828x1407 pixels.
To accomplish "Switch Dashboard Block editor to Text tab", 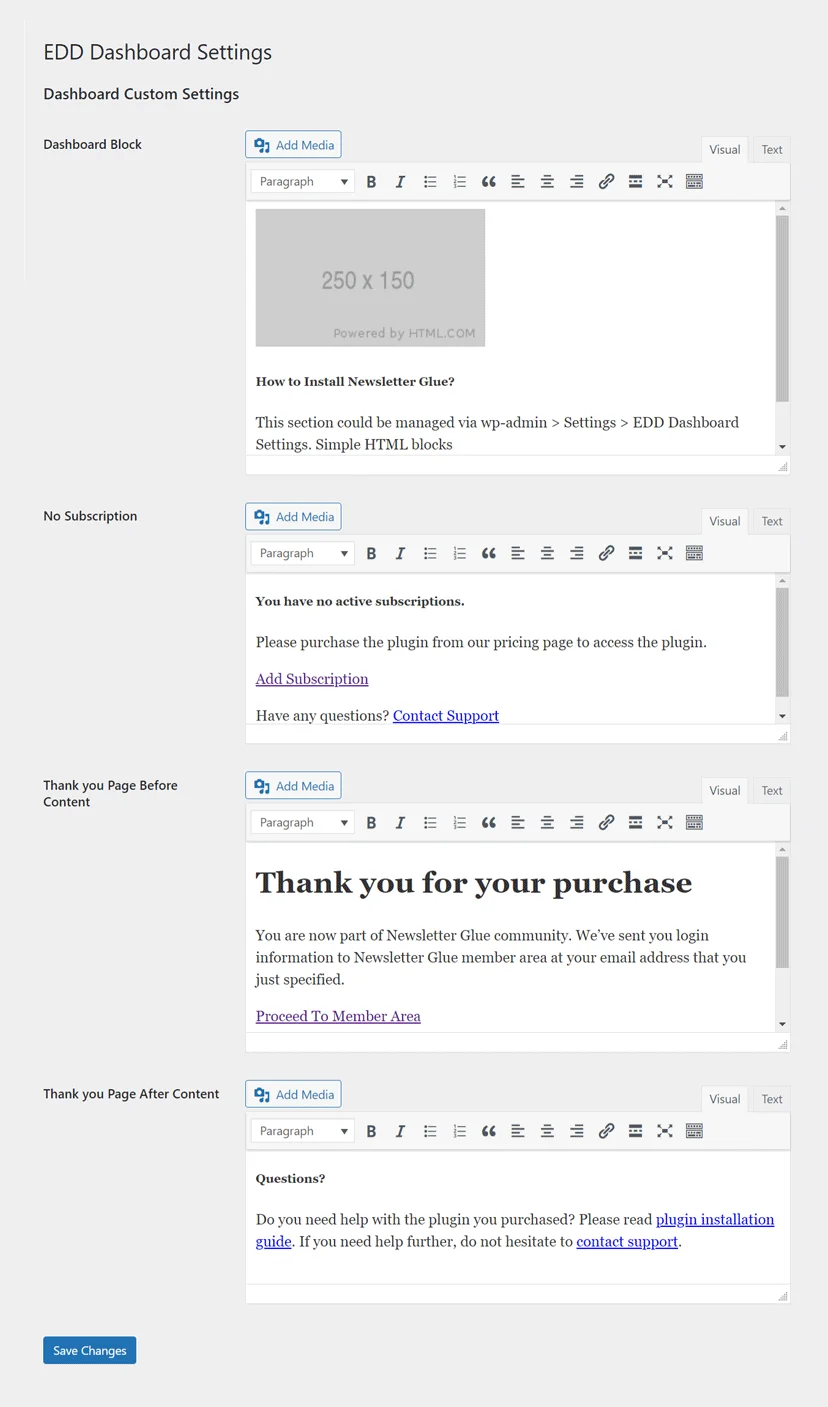I will 771,150.
